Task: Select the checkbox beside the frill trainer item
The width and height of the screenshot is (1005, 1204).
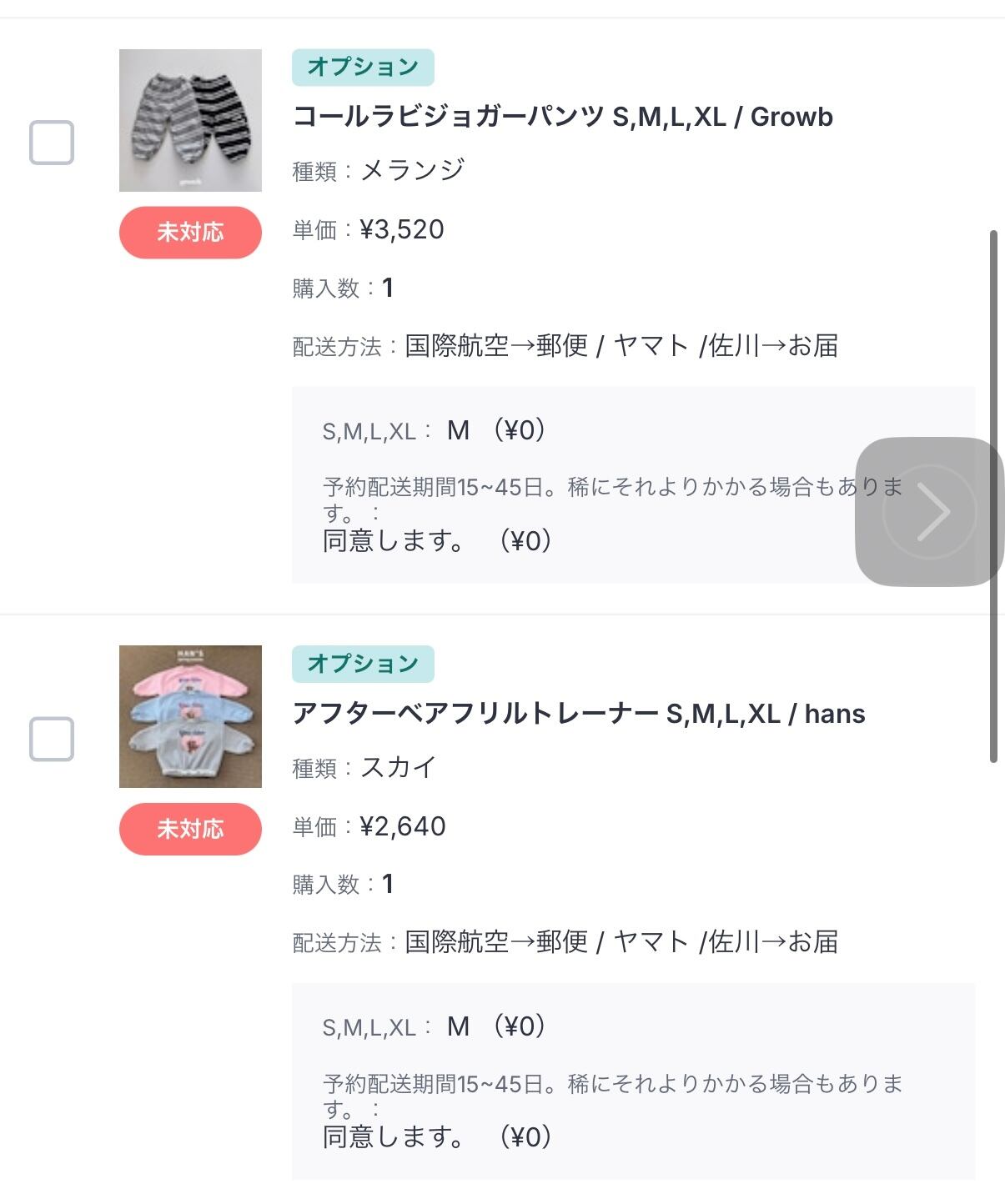Action: point(52,739)
